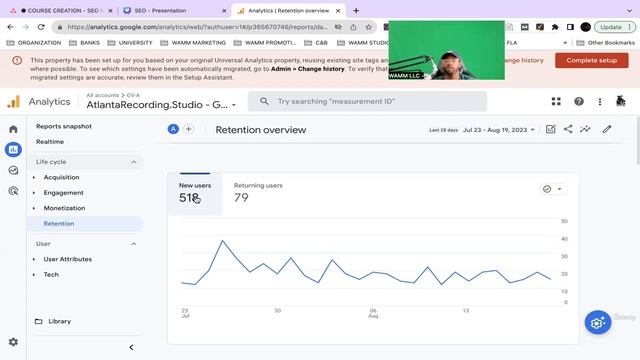Expand the User Attributes tree item
The width and height of the screenshot is (640, 360).
click(34, 259)
